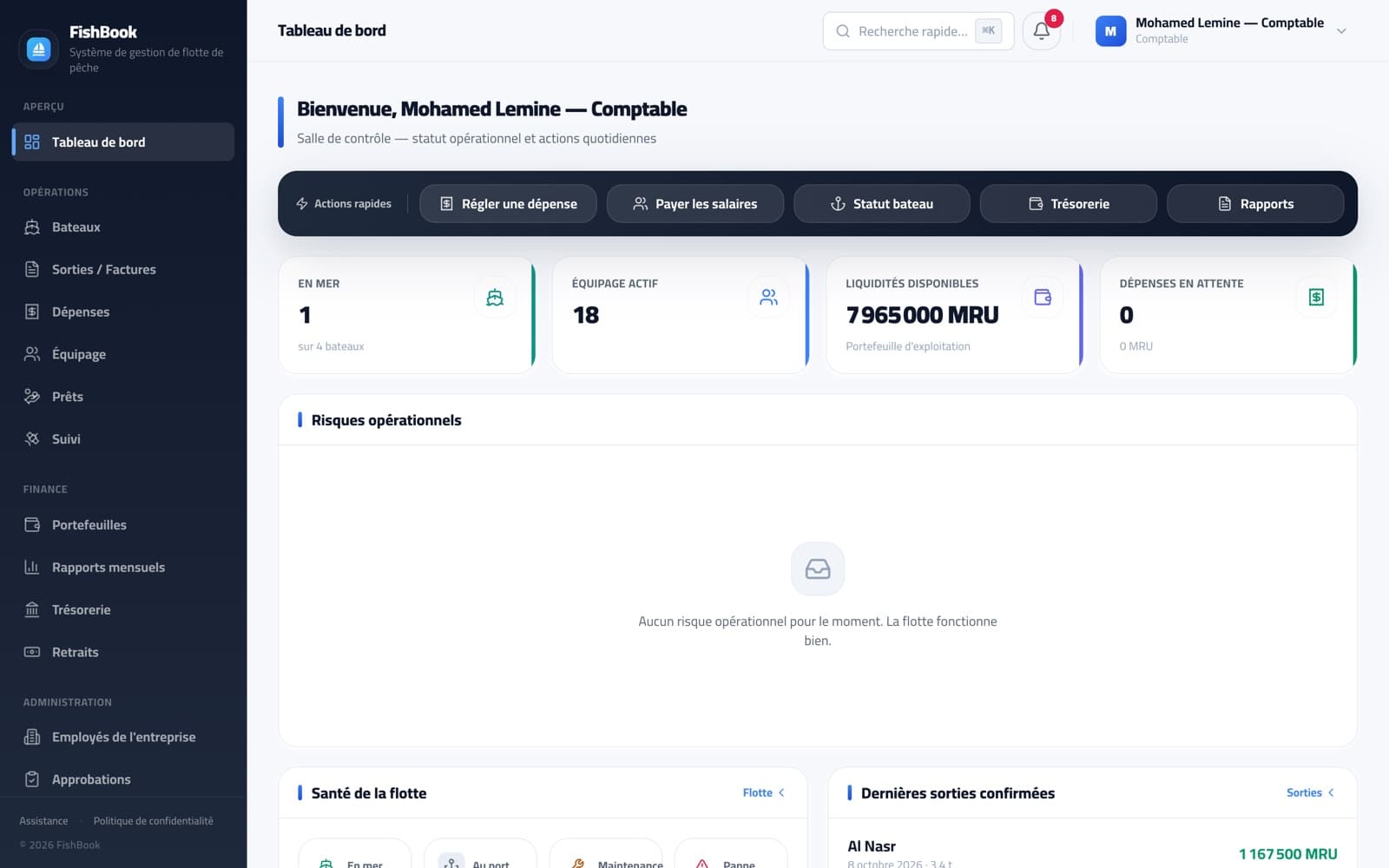
Task: Open the Assistance footer link
Action: (x=43, y=821)
